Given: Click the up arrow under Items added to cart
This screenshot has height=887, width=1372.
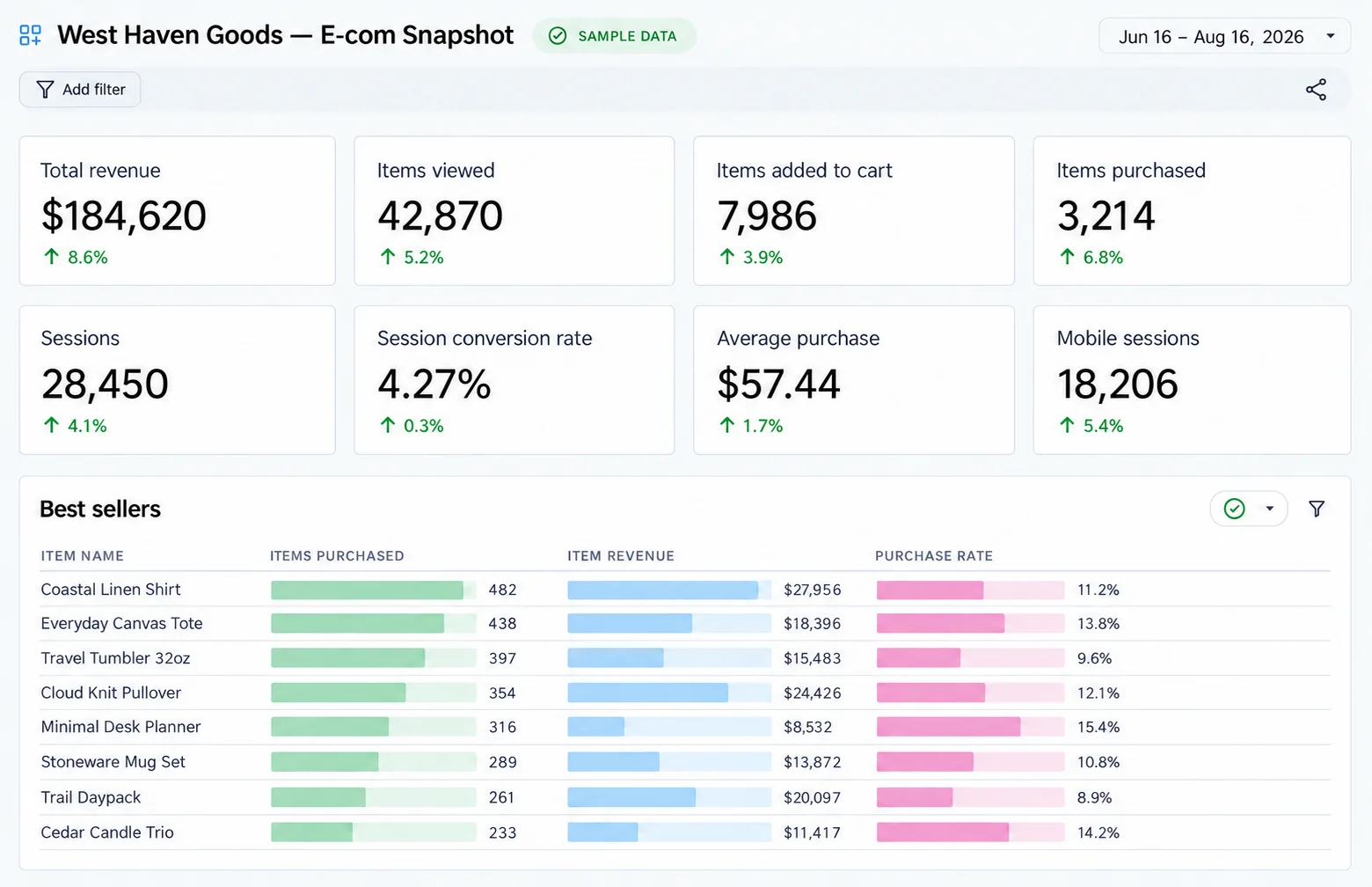Looking at the screenshot, I should (727, 257).
